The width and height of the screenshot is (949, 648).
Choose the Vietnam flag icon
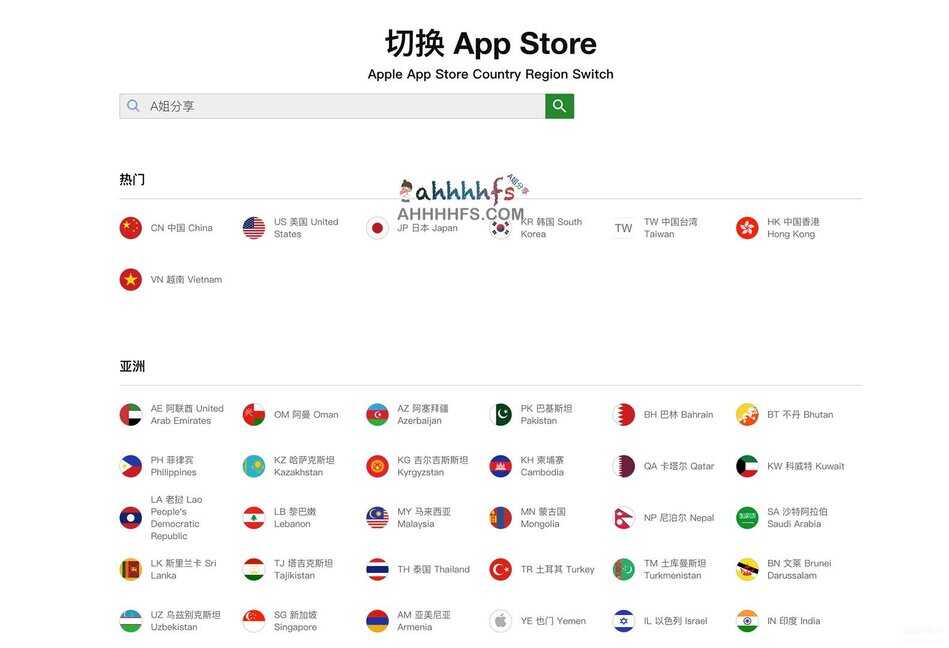click(131, 280)
